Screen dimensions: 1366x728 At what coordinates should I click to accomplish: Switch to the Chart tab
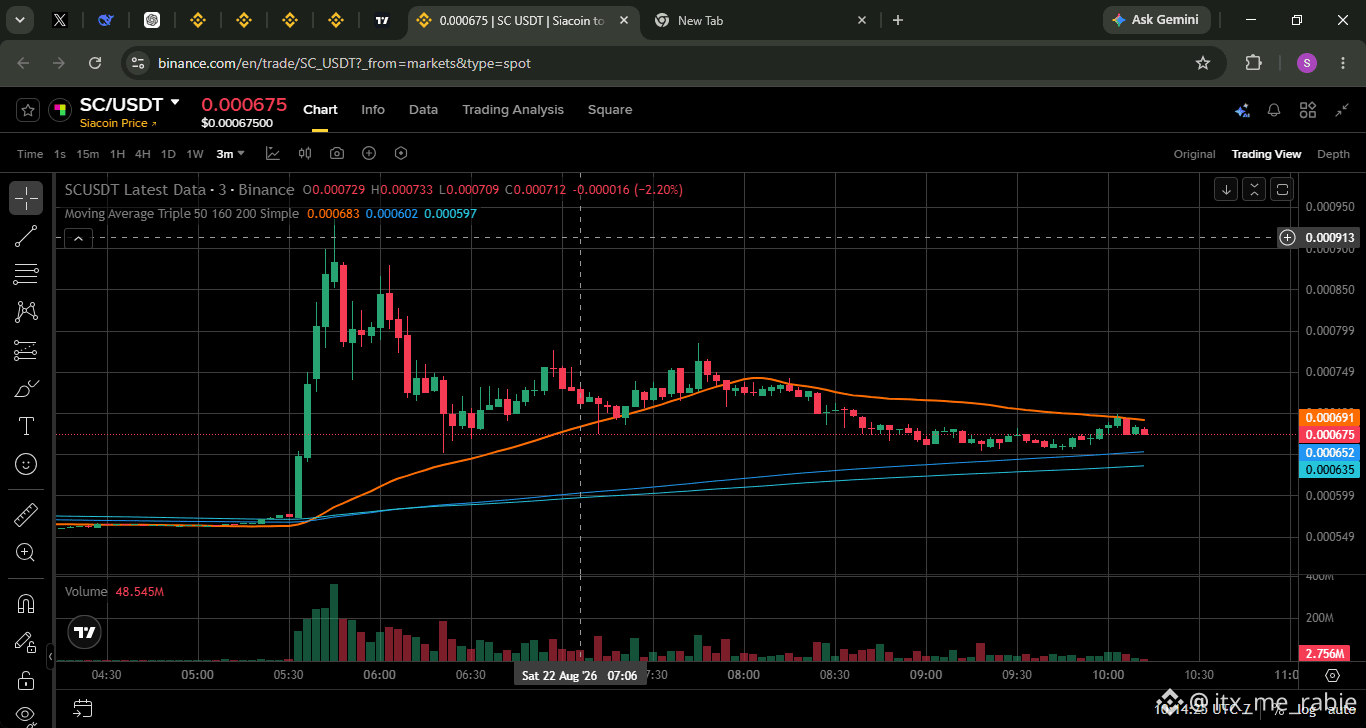pos(320,110)
